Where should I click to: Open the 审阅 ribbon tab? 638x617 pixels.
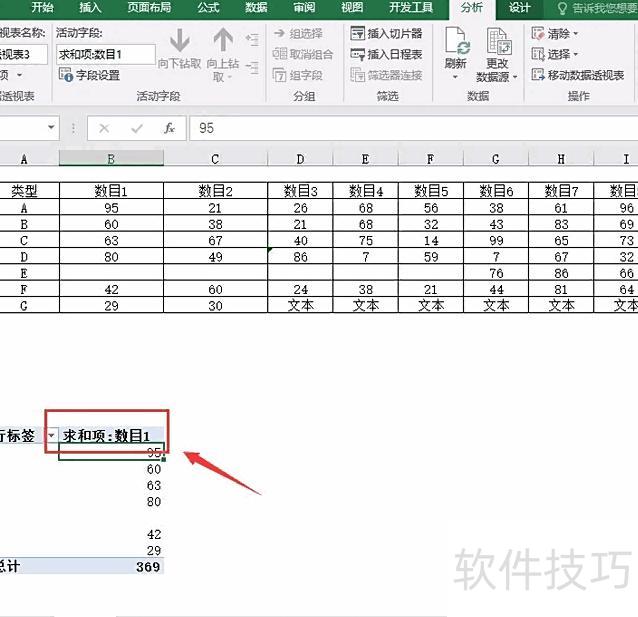(304, 7)
